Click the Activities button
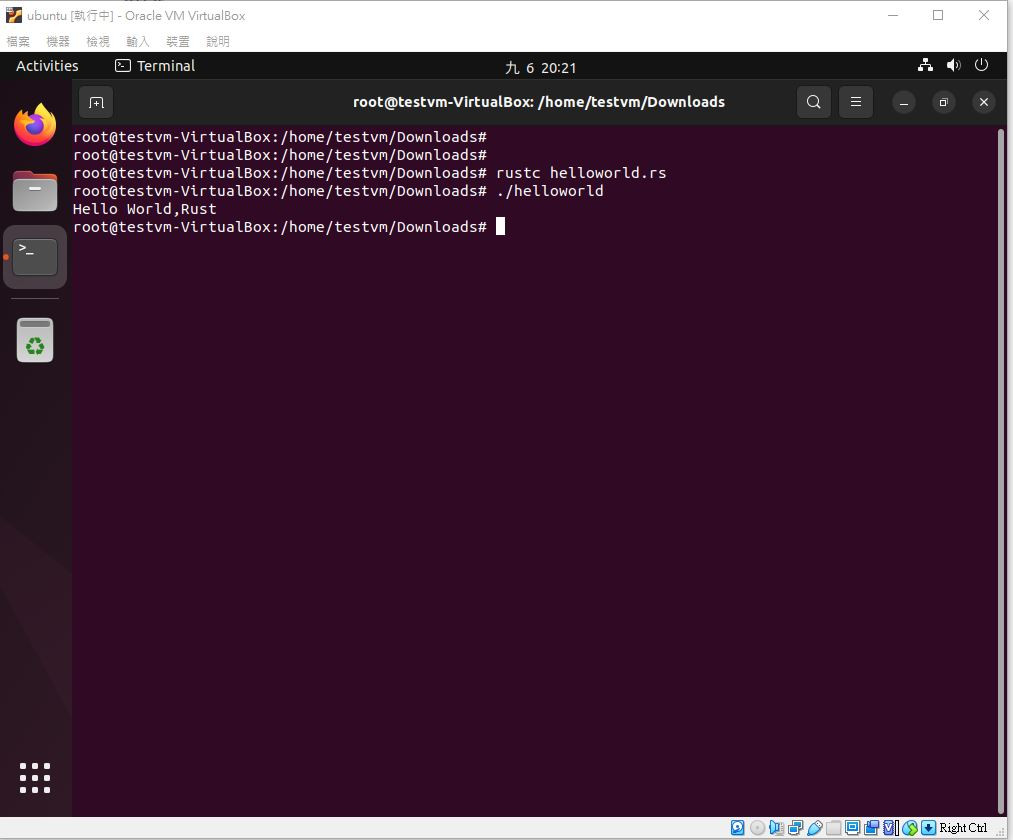 (x=47, y=66)
